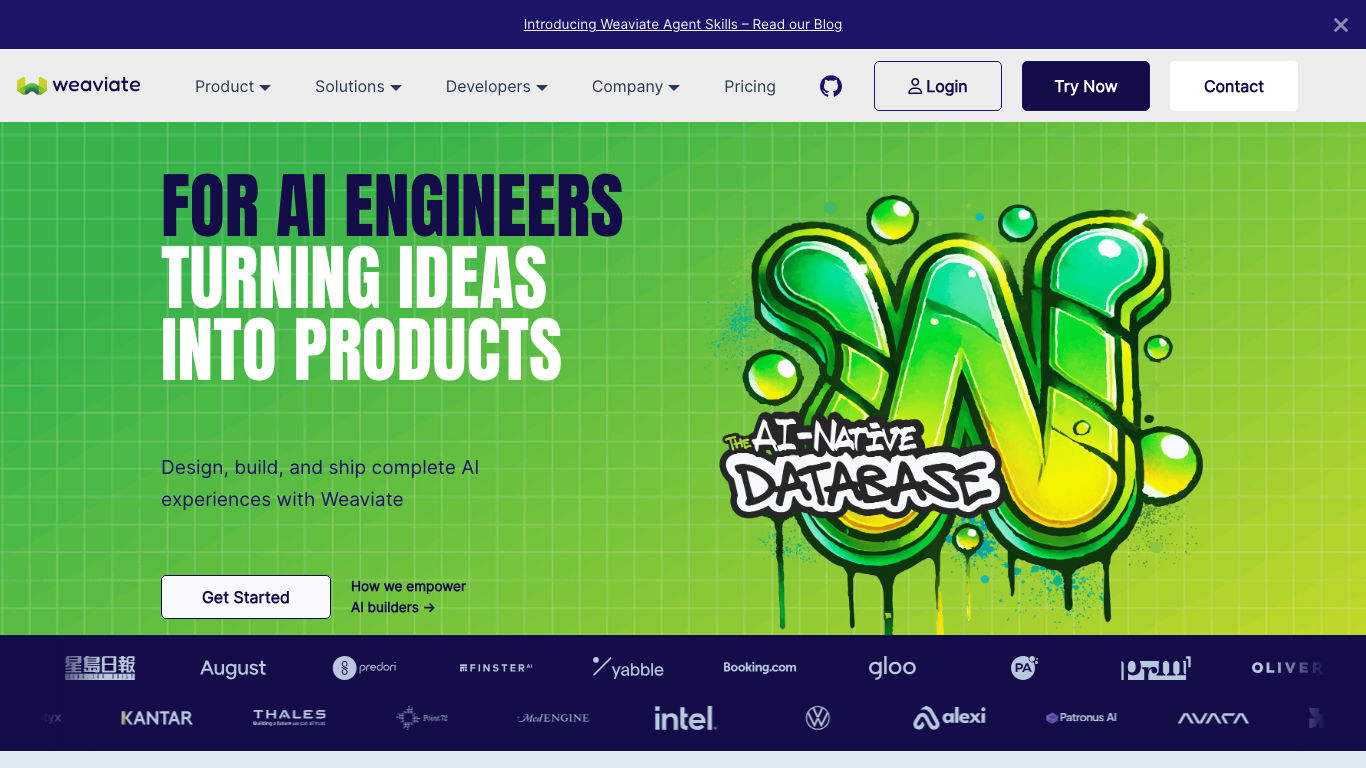Close the announcement banner

click(1341, 25)
